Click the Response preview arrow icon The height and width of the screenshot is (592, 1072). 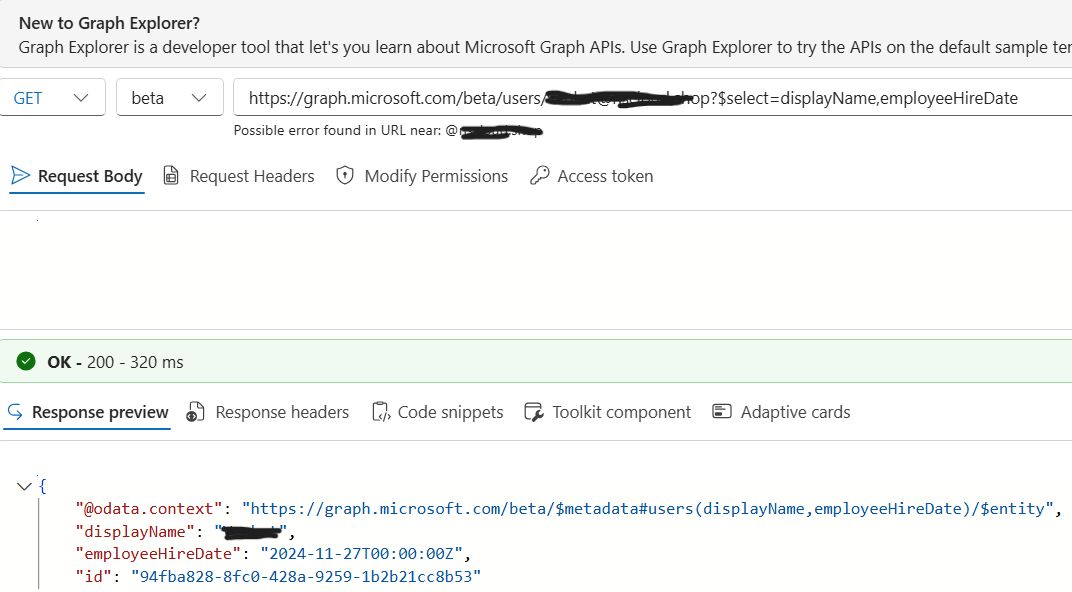point(15,412)
